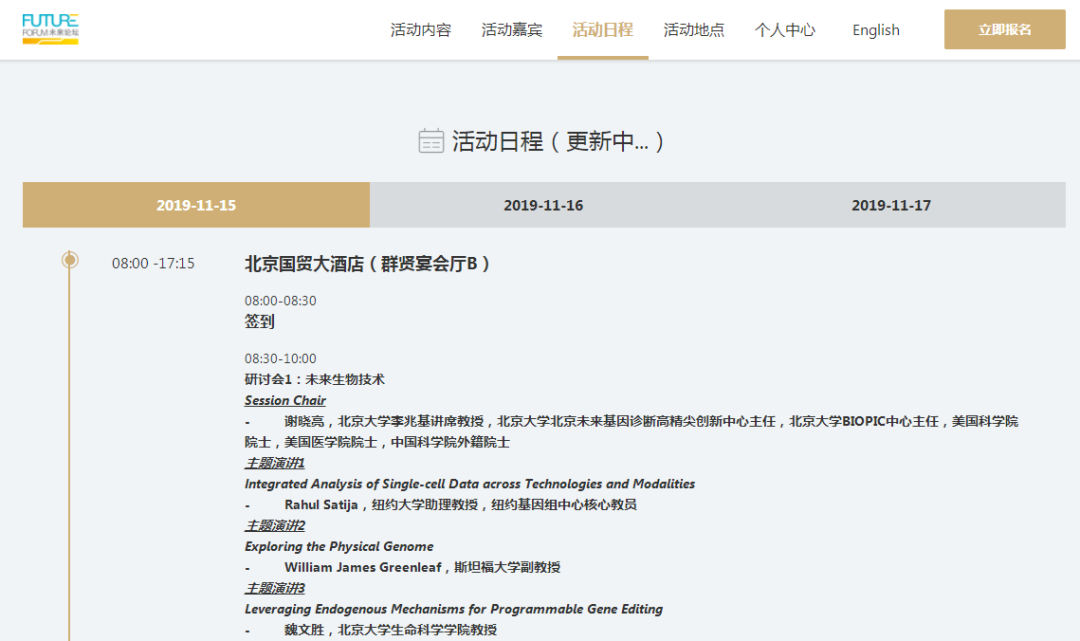Click the 主题演讲3 label

(274, 588)
